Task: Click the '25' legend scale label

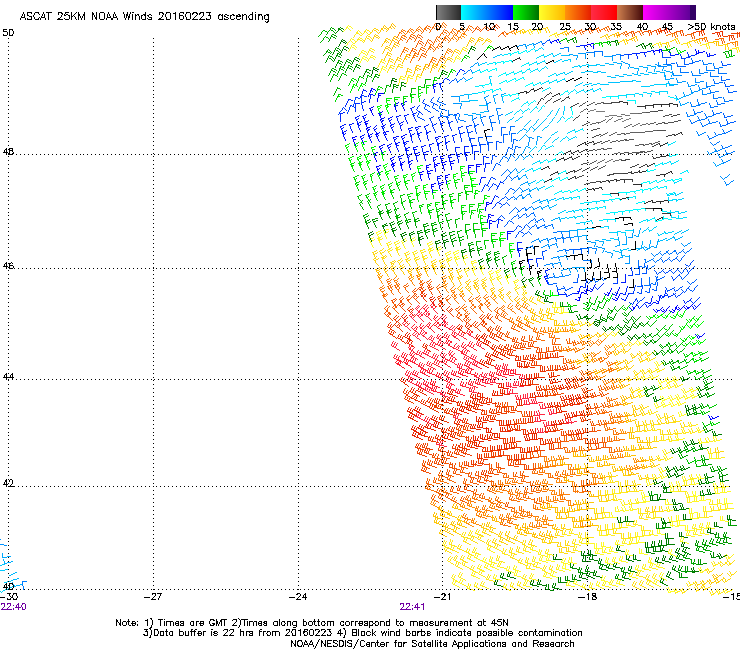Action: 565,27
